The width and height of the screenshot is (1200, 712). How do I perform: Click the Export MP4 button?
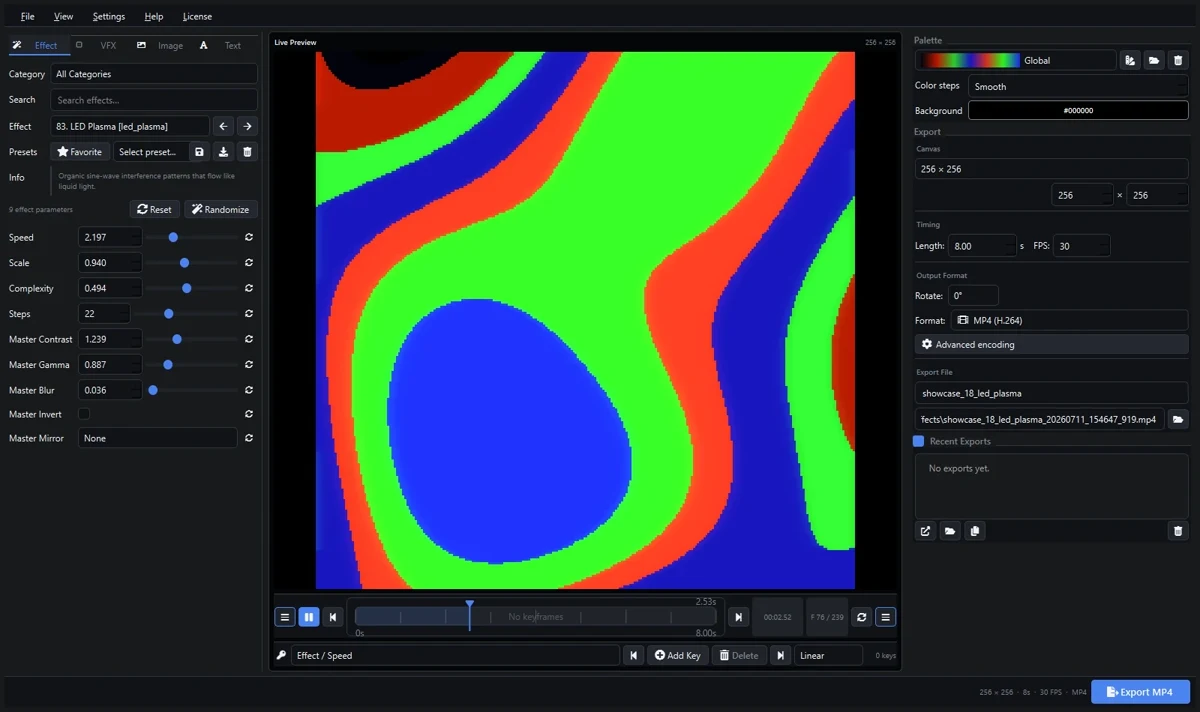pyautogui.click(x=1140, y=692)
